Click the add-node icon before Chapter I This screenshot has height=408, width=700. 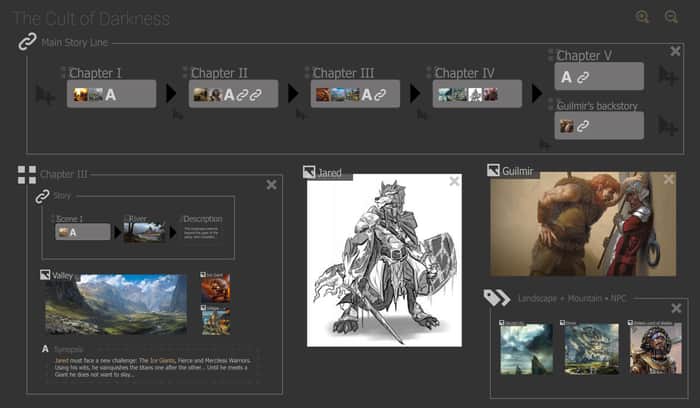click(x=46, y=94)
